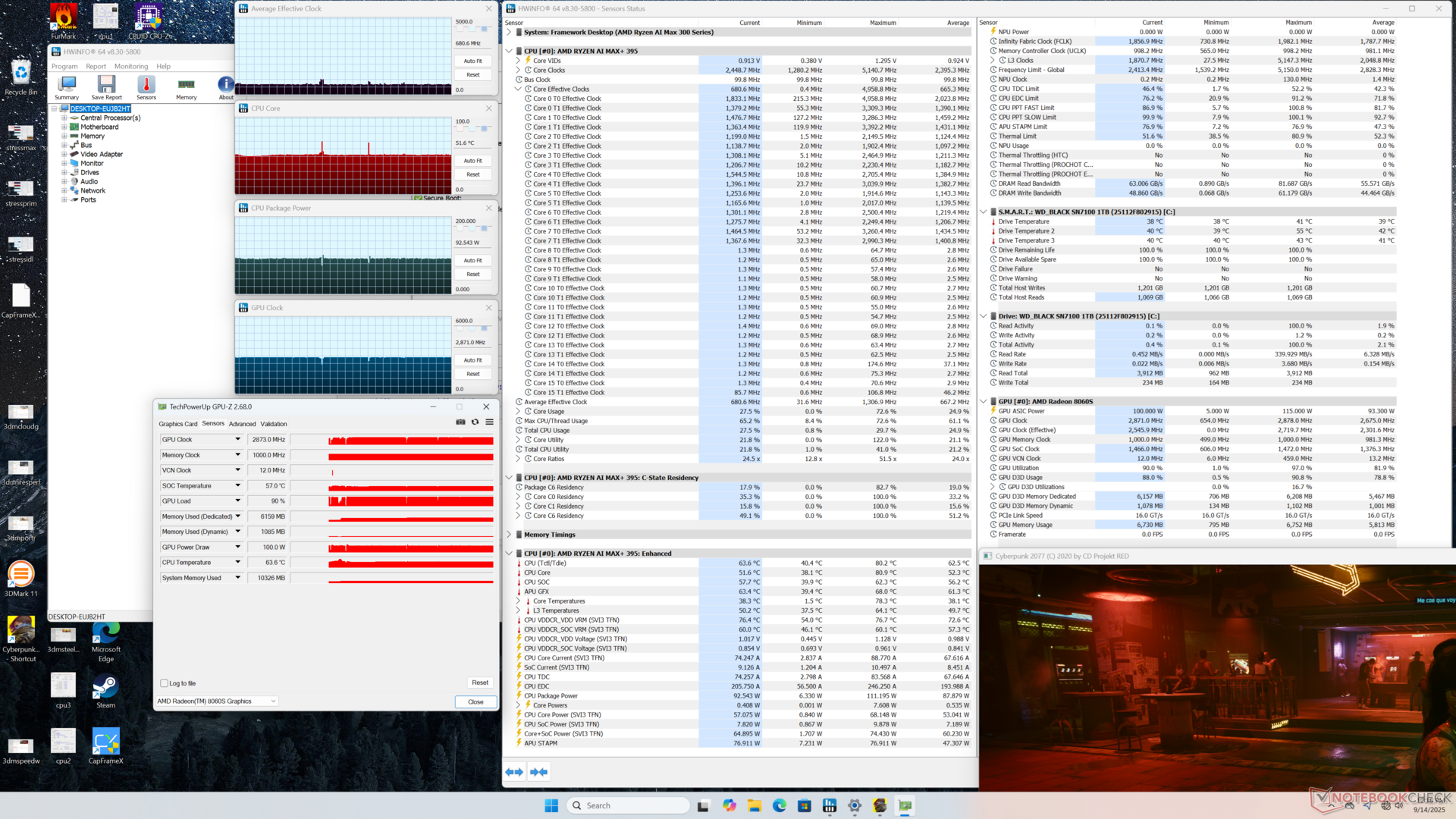The image size is (1456, 819).
Task: Open the HWiNFO Summary toolbar icon
Action: tap(67, 86)
